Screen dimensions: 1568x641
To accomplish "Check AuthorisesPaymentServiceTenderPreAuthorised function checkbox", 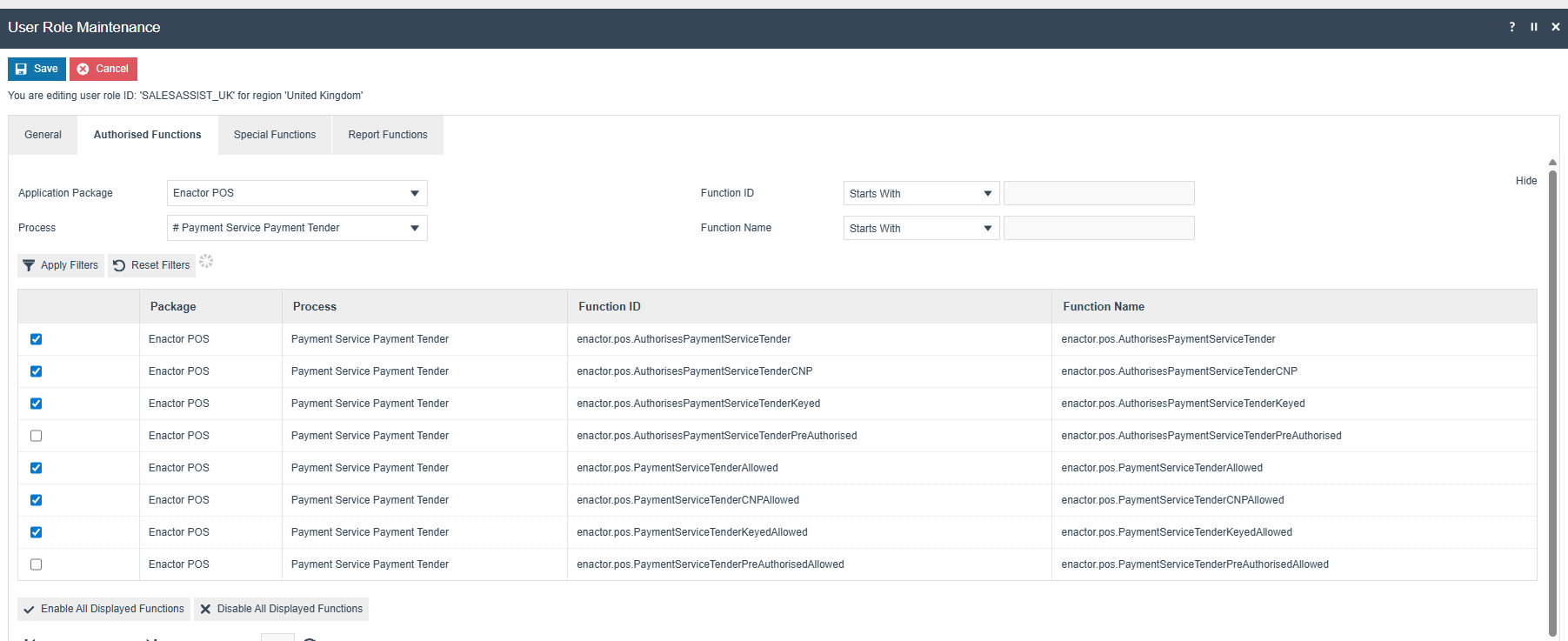I will pyautogui.click(x=37, y=436).
